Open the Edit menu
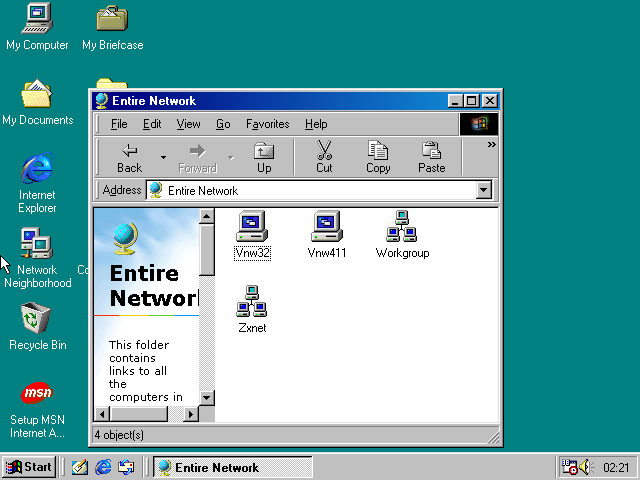This screenshot has height=480, width=640. pyautogui.click(x=152, y=124)
